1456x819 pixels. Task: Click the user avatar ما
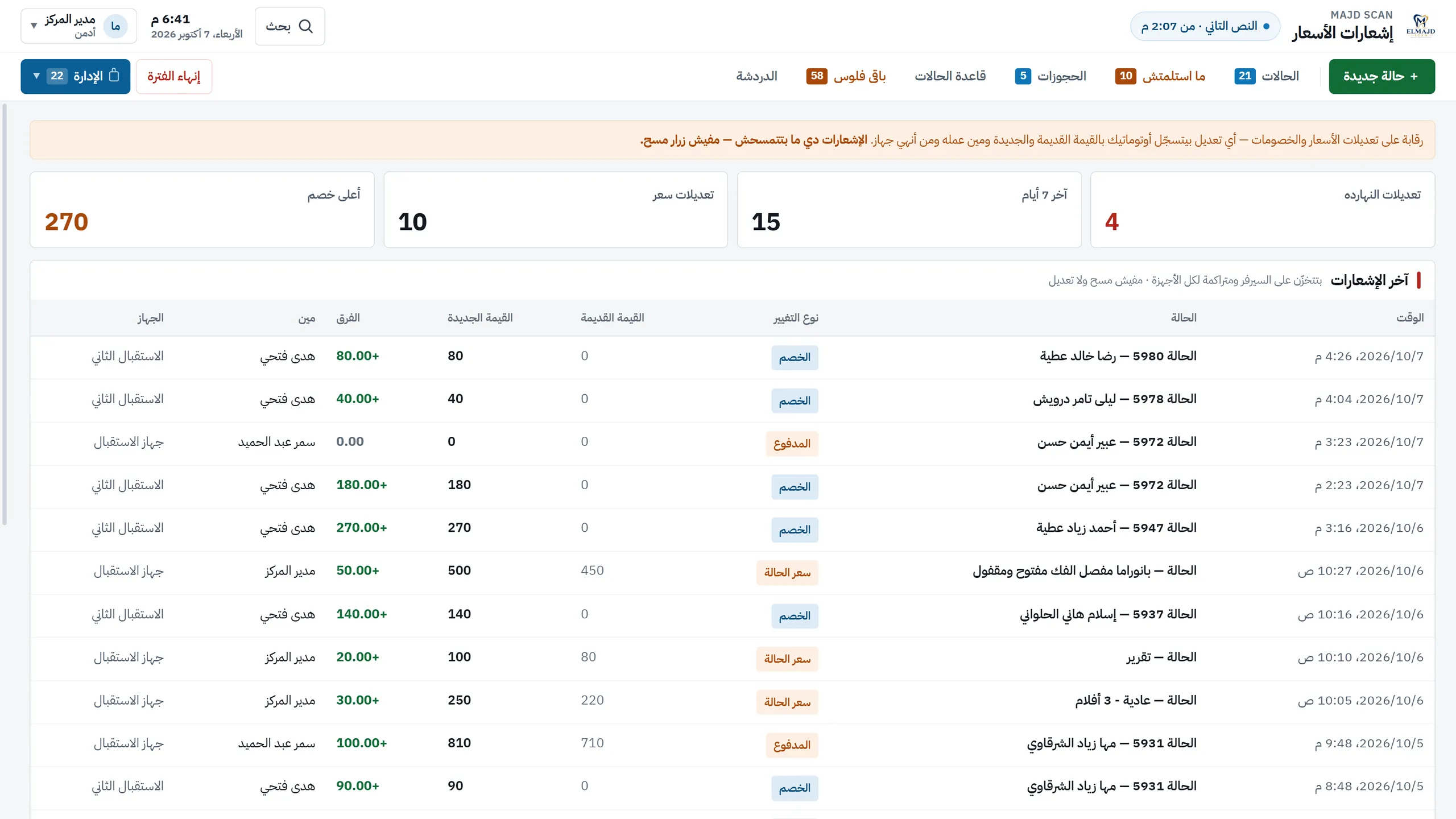click(115, 26)
